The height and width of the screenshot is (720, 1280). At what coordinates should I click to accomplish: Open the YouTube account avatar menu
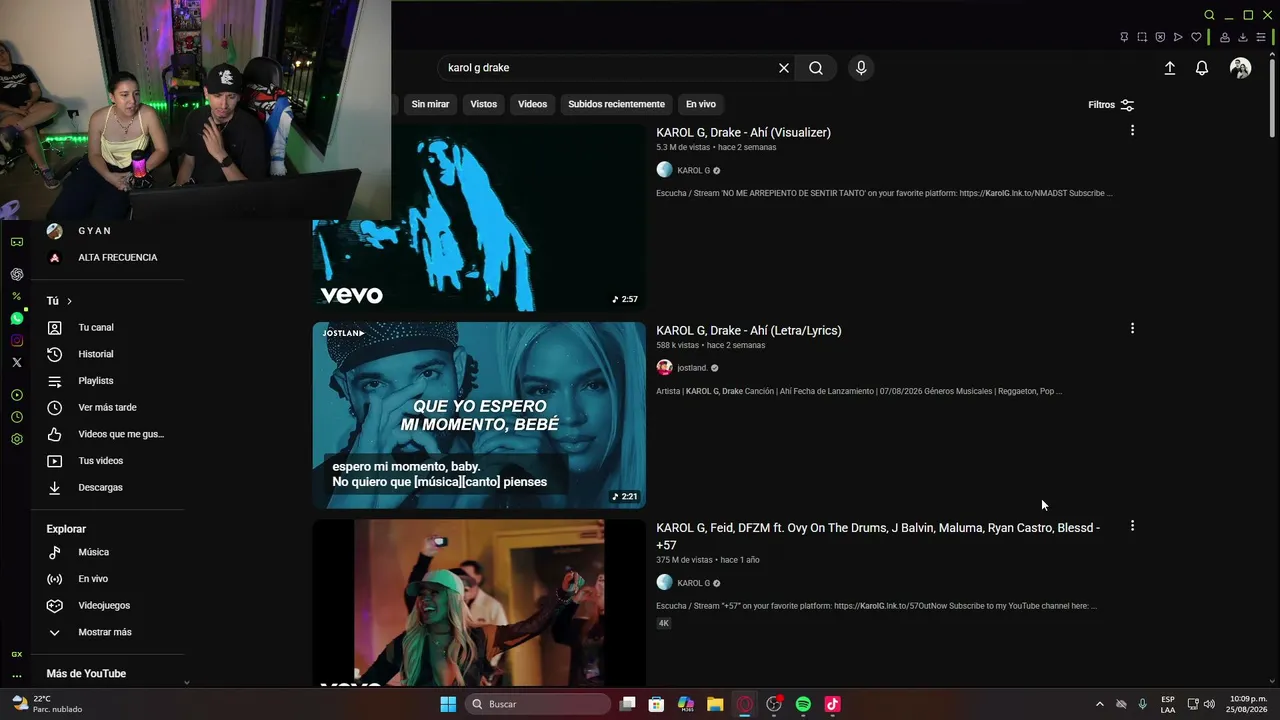pos(1241,68)
